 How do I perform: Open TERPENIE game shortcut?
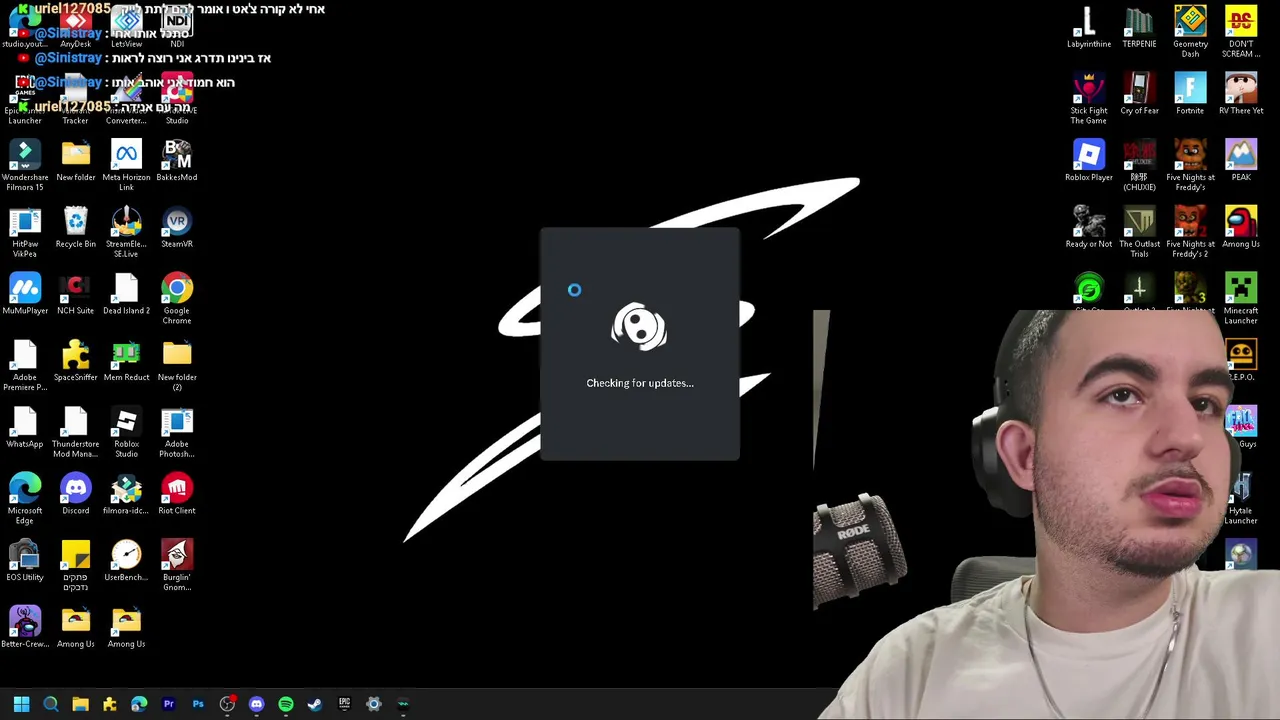click(x=1139, y=27)
